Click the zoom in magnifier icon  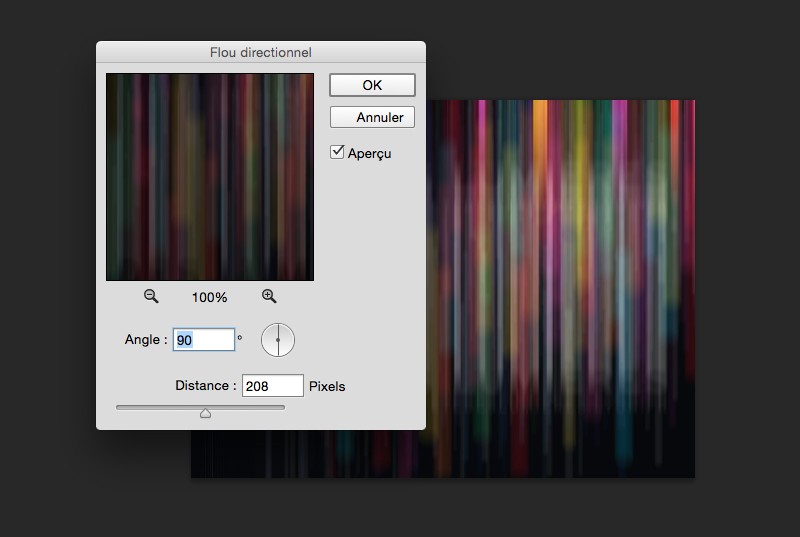click(269, 296)
